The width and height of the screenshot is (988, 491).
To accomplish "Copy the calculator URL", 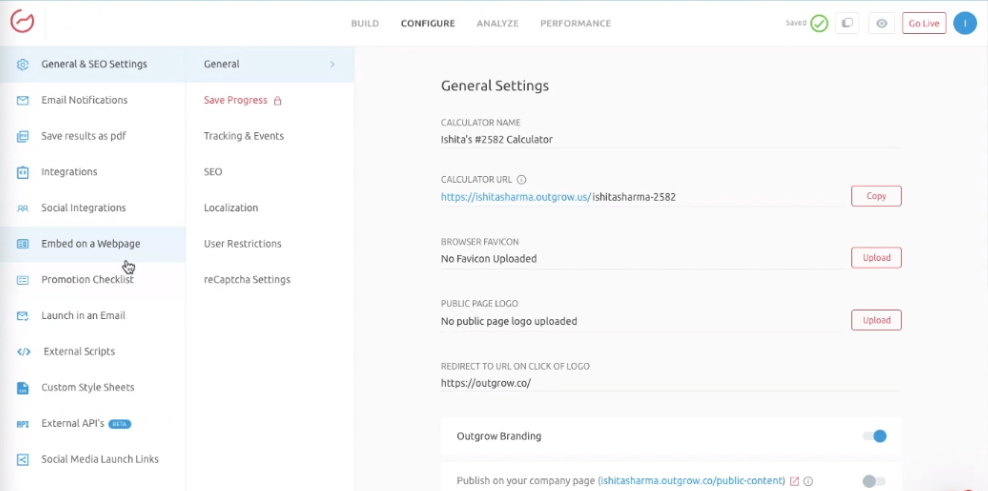I will (876, 196).
